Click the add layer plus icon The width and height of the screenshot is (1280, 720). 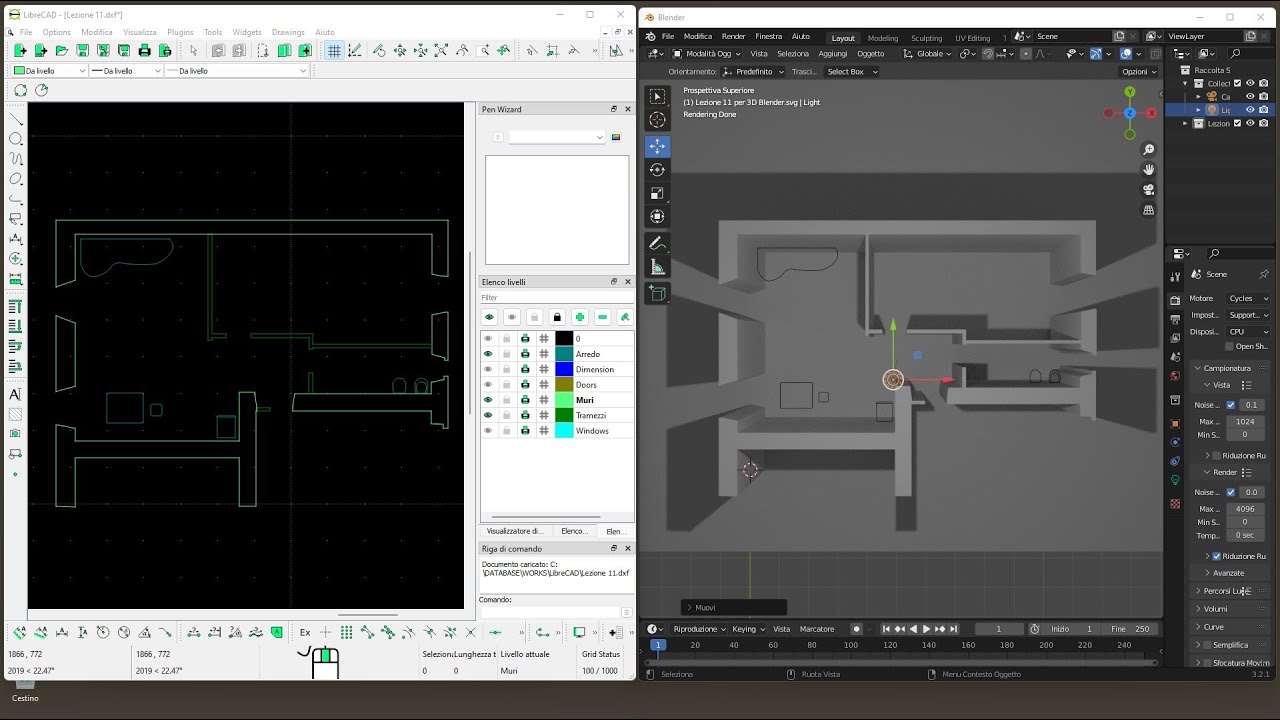pos(579,317)
